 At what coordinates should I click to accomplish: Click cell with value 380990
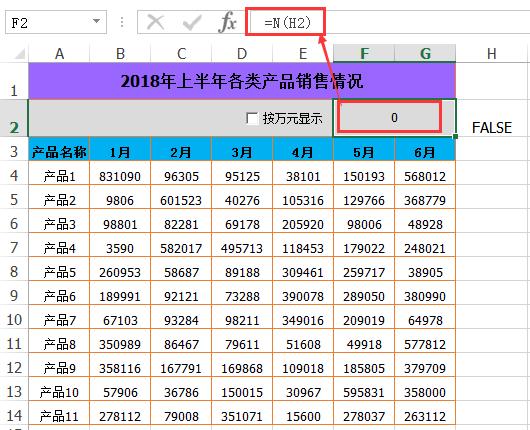click(x=425, y=293)
